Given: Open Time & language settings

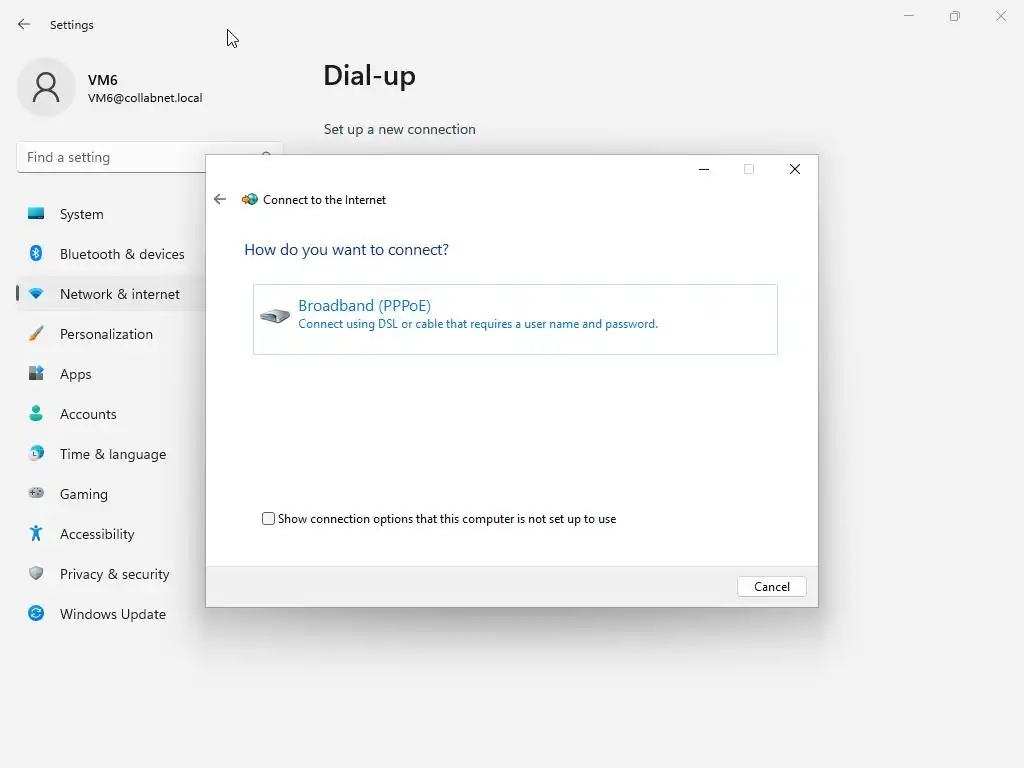Looking at the screenshot, I should [x=111, y=454].
